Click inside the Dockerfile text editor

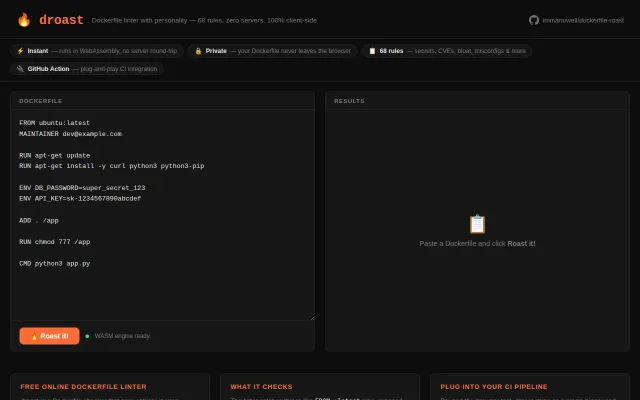click(x=162, y=215)
